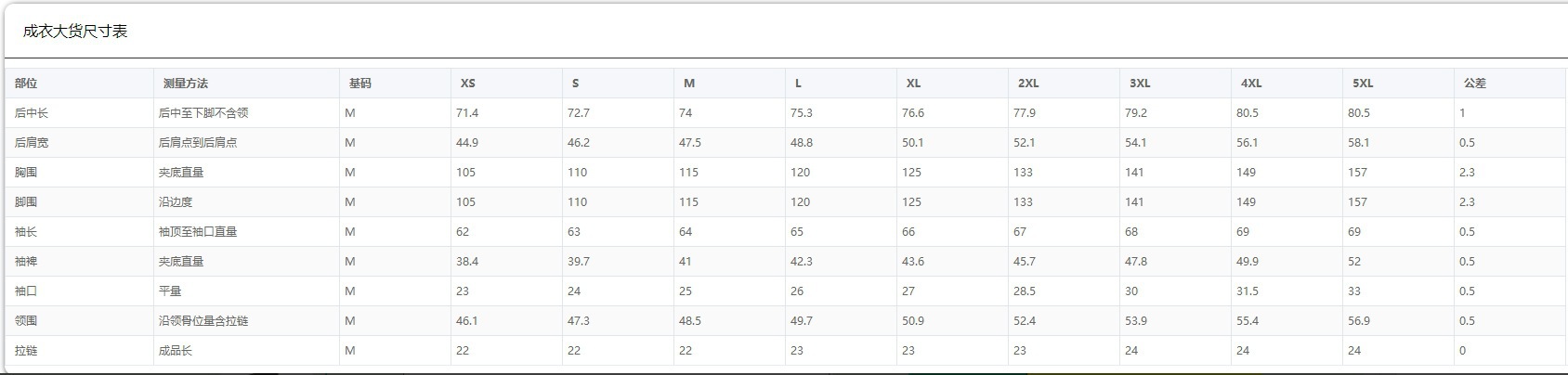Select the 28.5 cell in 袖口 row
The height and width of the screenshot is (375, 1568).
1025,291
